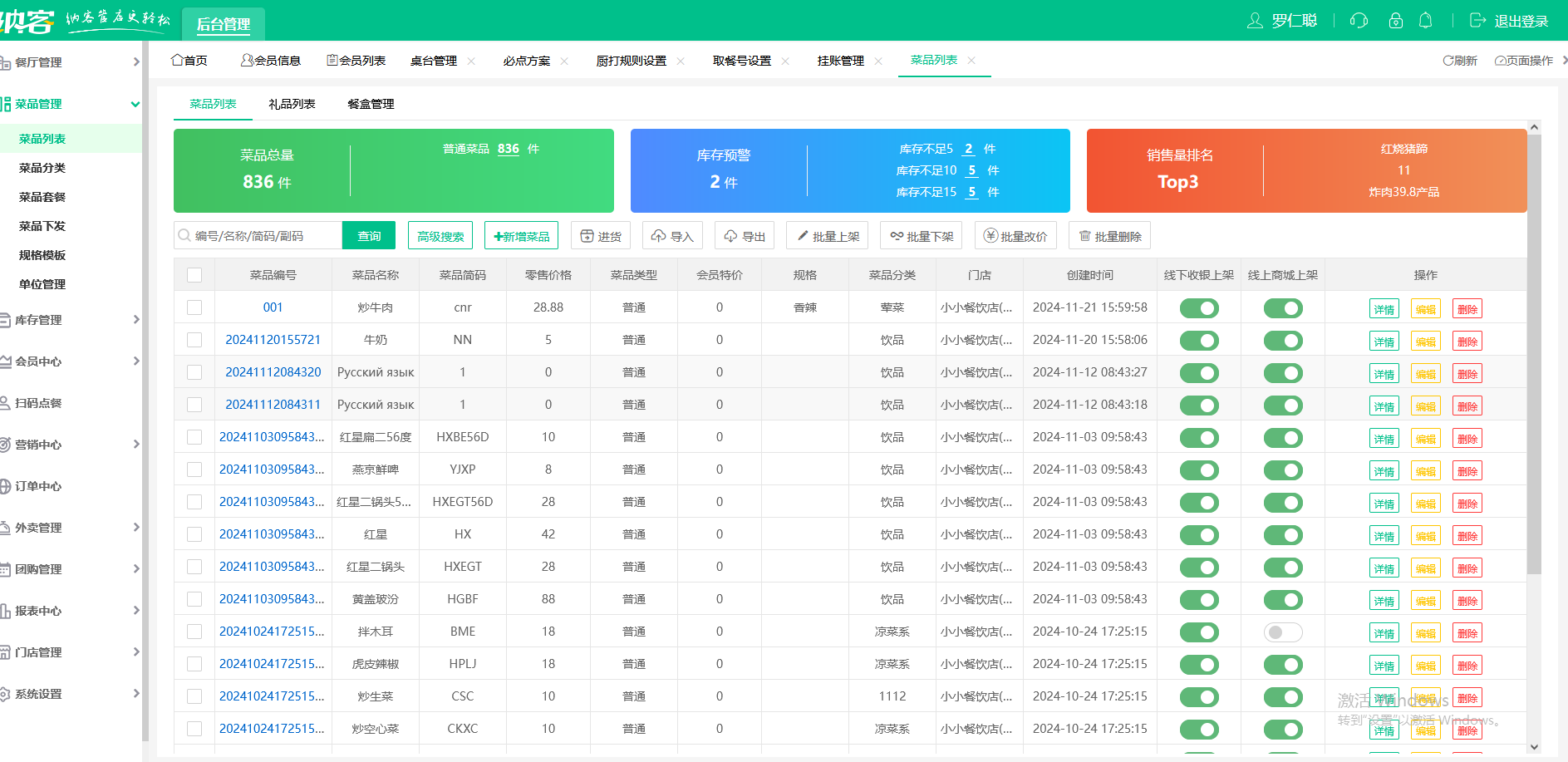
Task: Expand the 外卖管理 sidebar menu
Action: [71, 528]
